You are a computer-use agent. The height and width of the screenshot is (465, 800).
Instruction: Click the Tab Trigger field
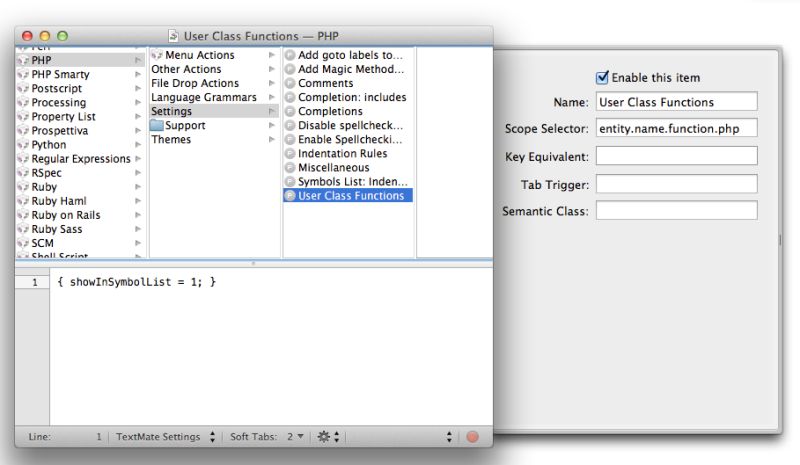click(677, 184)
